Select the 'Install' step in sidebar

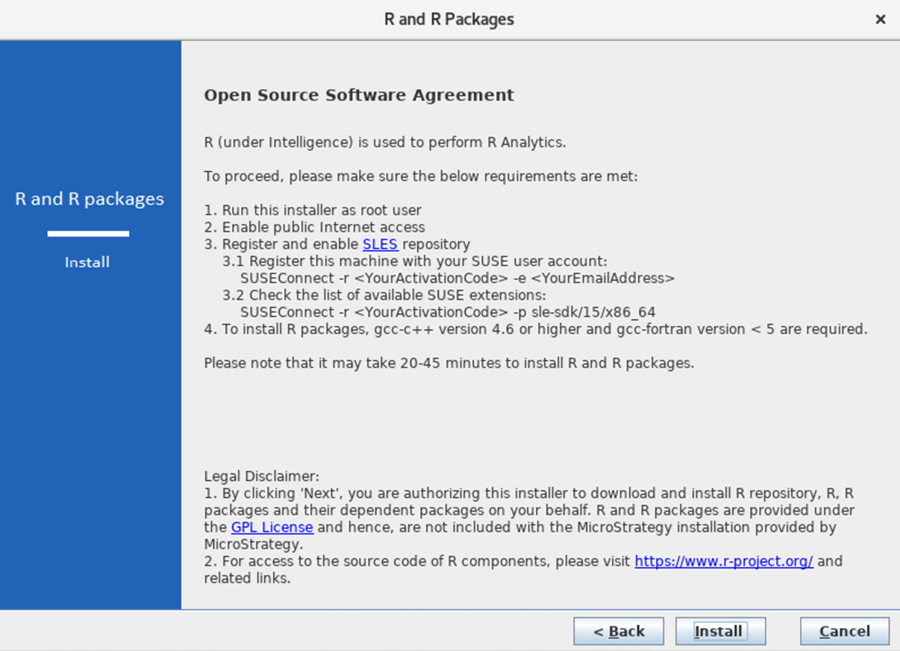click(x=87, y=262)
